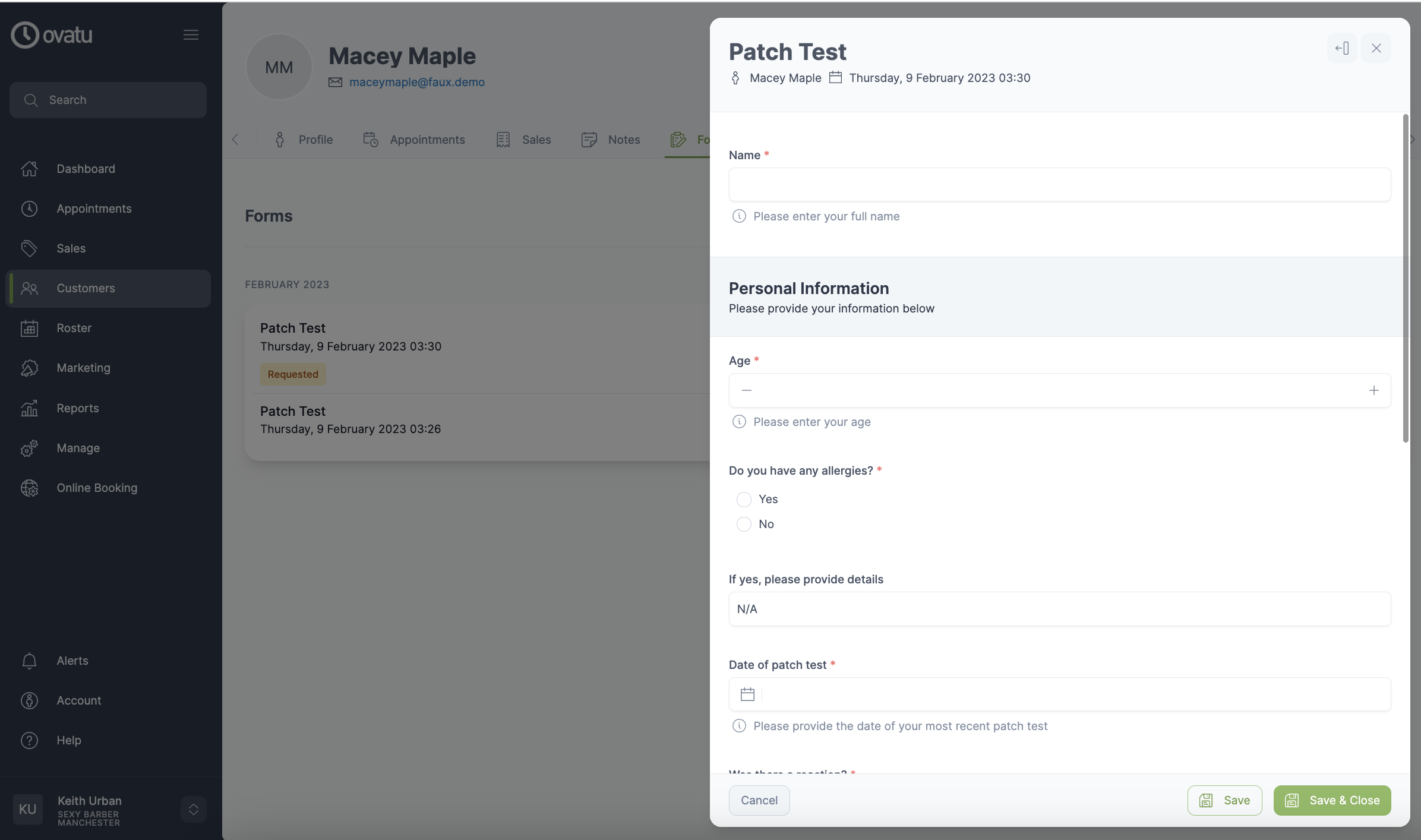Open Marketing from the left navigation
The image size is (1421, 840).
coord(84,368)
